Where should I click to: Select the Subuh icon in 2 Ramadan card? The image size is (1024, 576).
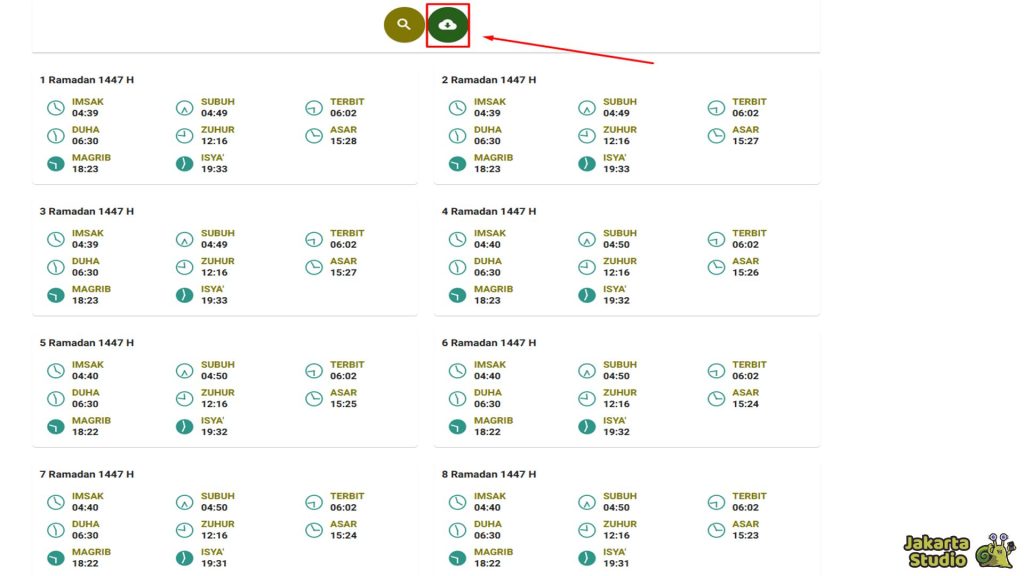click(x=586, y=108)
